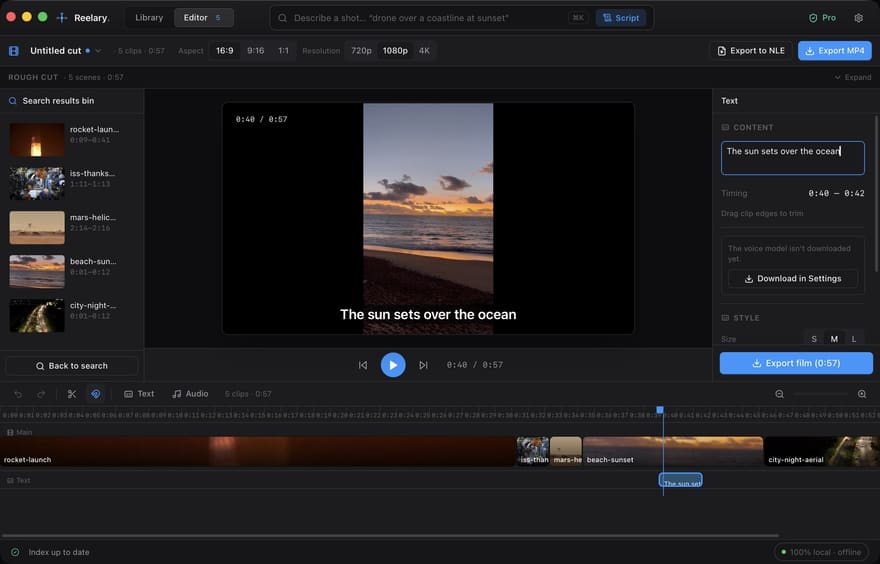Click the timeline zoom slider

click(x=821, y=394)
